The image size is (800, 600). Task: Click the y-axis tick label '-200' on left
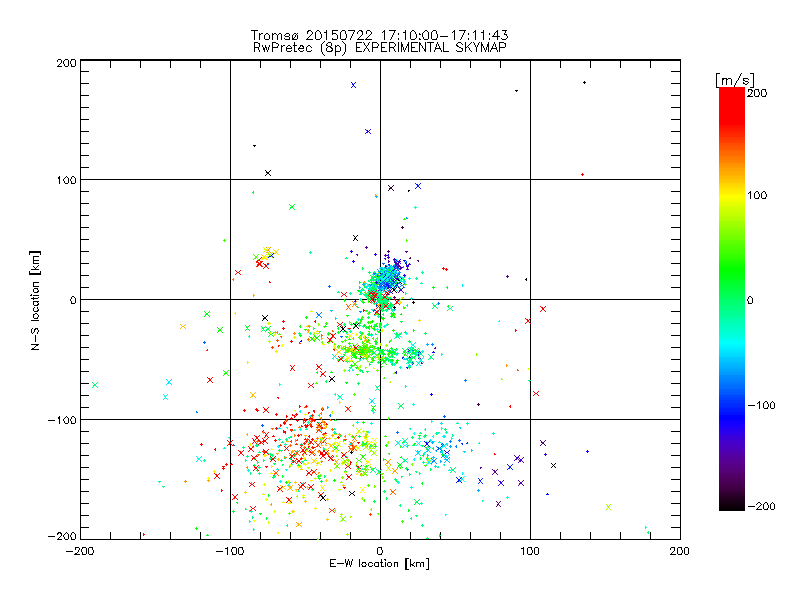(x=62, y=536)
